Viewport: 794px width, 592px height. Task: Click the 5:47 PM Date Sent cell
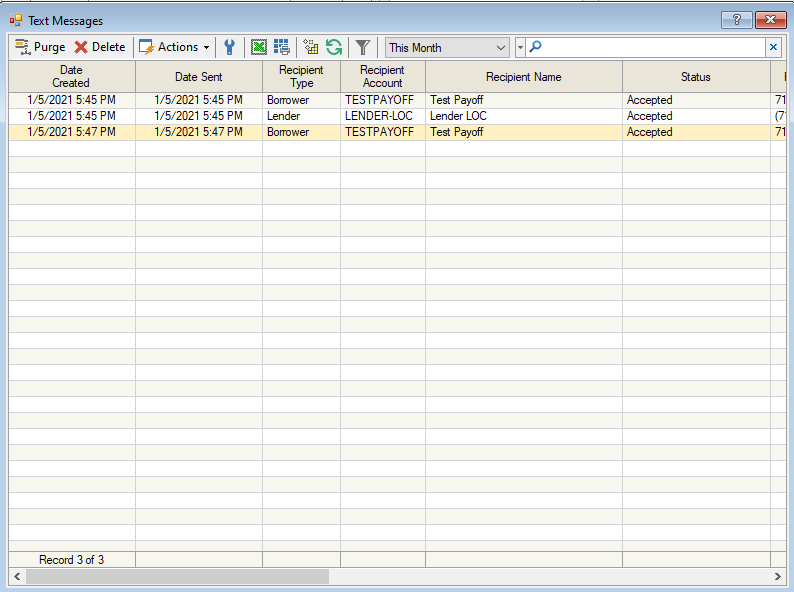(198, 132)
